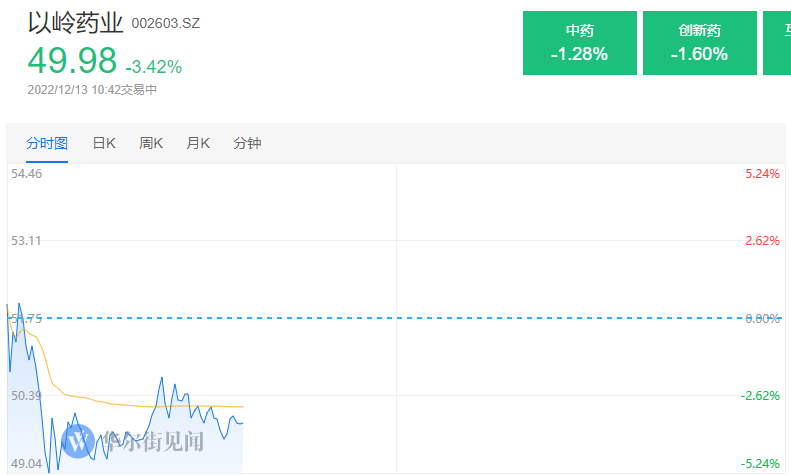Click the -3.42% change value
Image resolution: width=791 pixels, height=475 pixels.
(x=154, y=67)
